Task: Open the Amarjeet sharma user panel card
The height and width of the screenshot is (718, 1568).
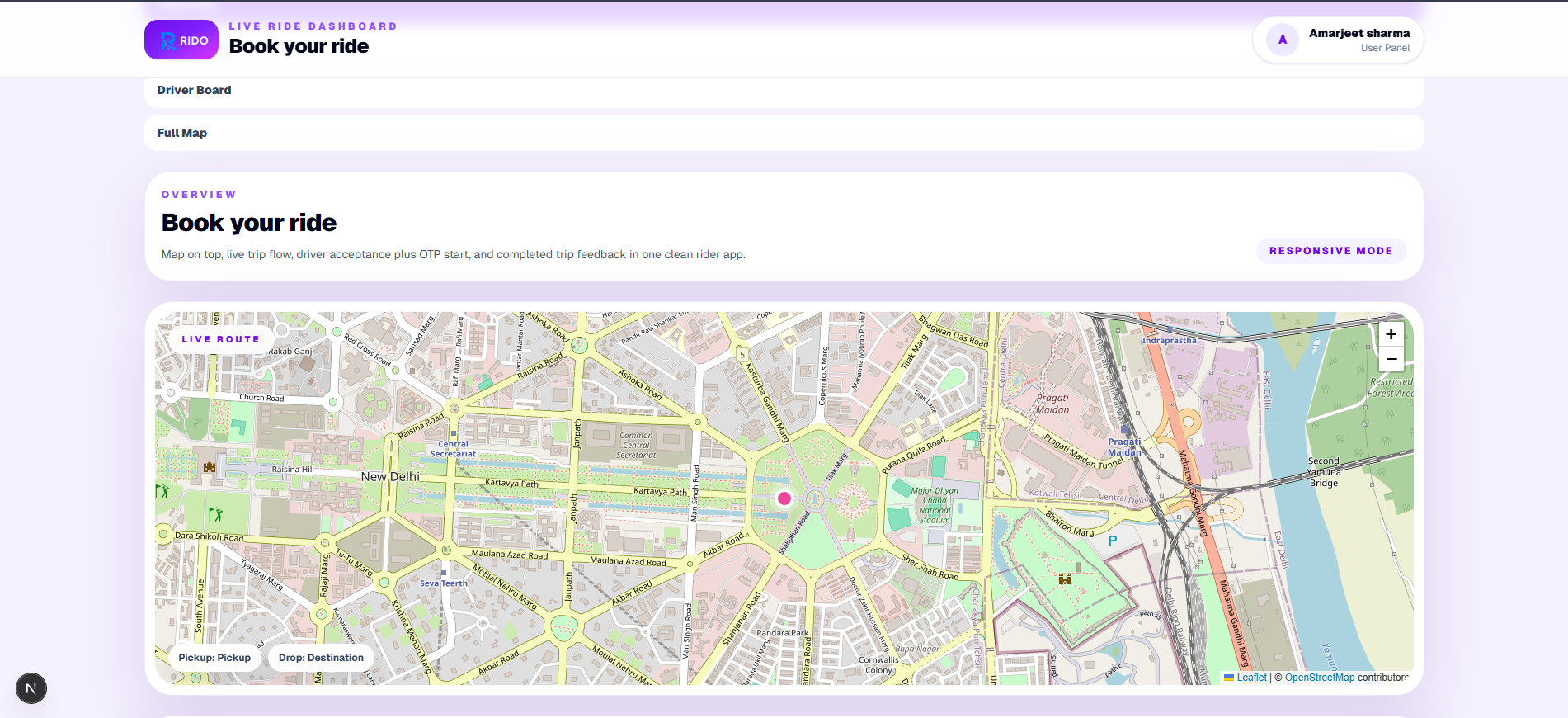Action: (1338, 40)
